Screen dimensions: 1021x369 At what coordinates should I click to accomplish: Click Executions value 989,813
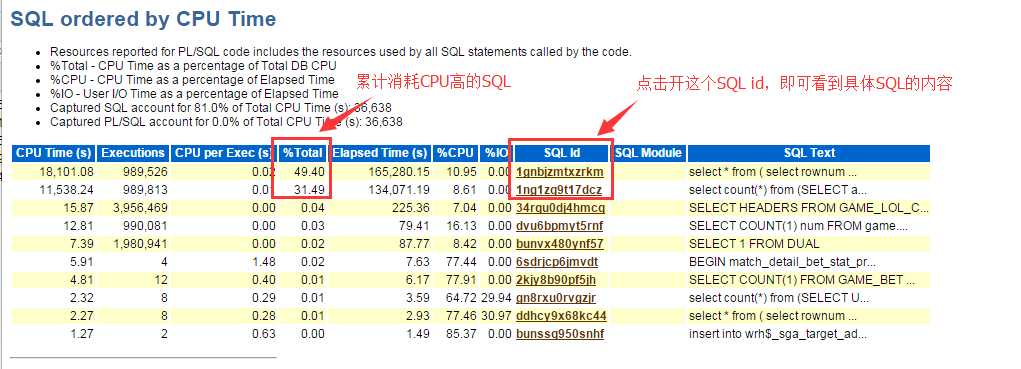point(144,190)
